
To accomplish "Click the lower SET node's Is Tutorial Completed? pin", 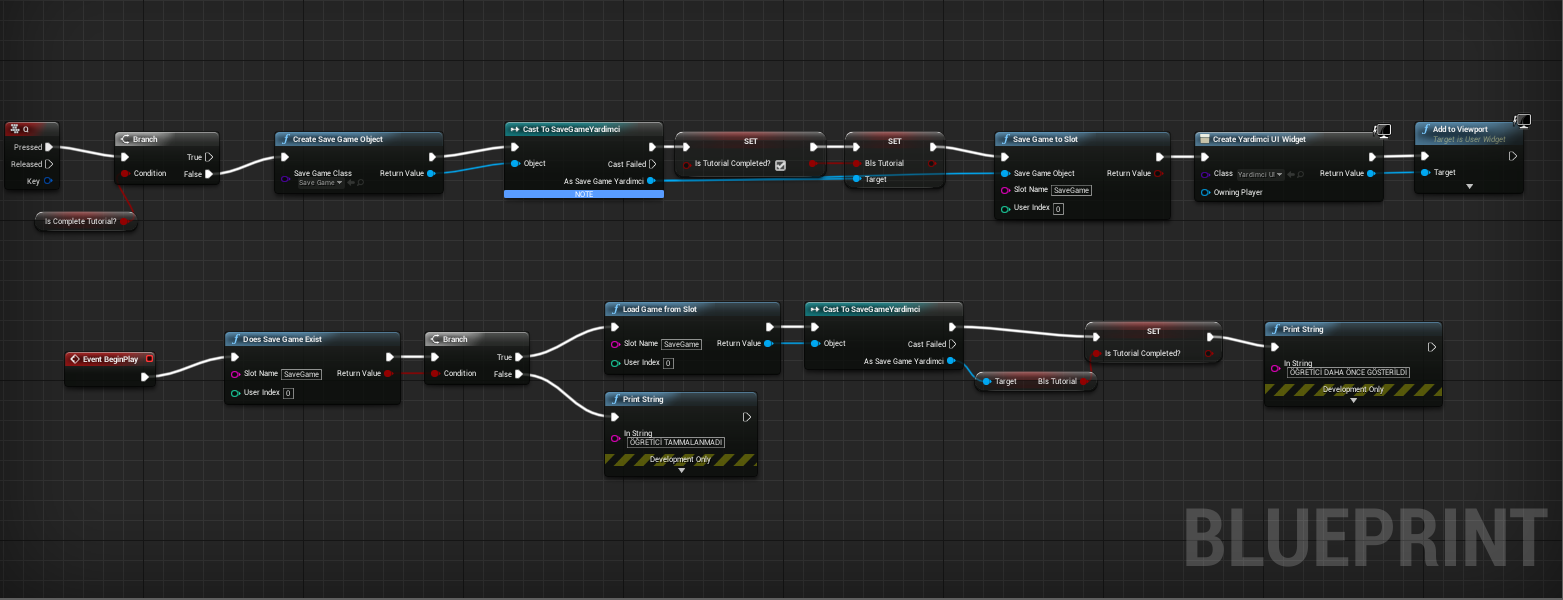I will coord(1096,353).
